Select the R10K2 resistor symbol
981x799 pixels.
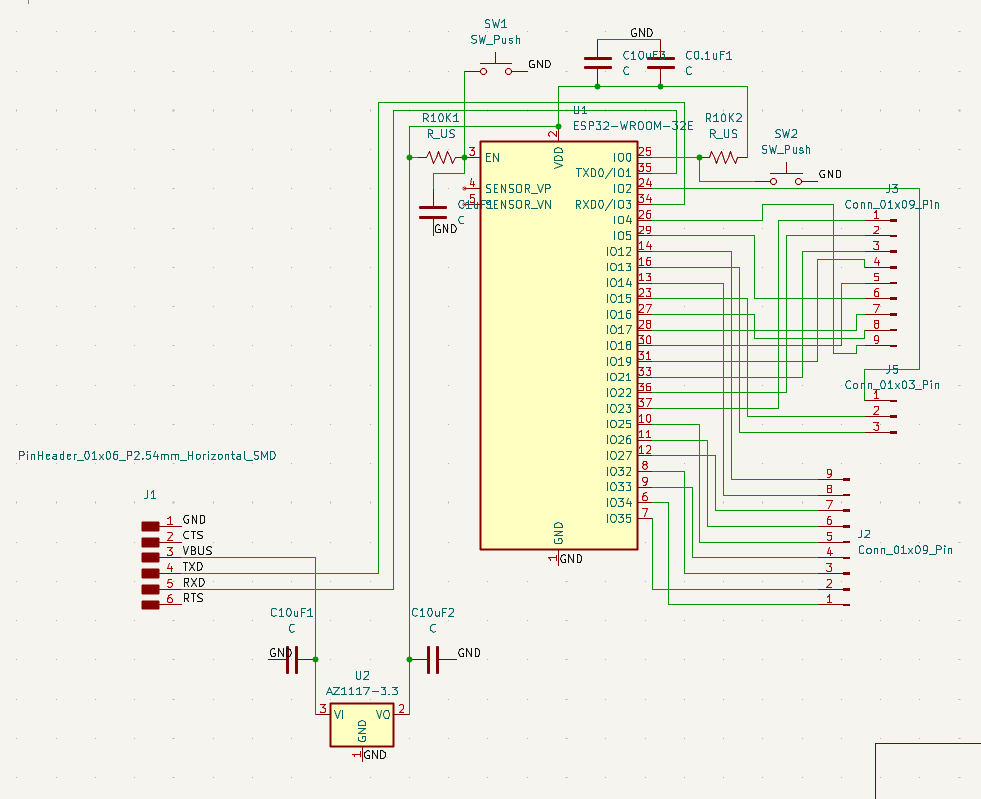723,156
